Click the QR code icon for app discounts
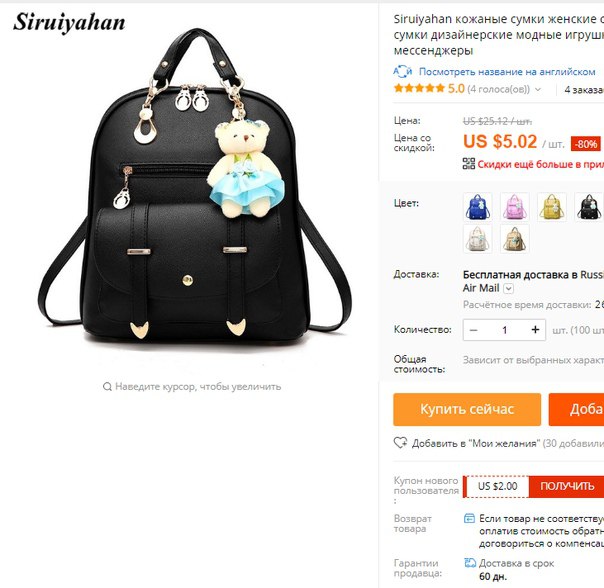Viewport: 604px width, 588px height. click(x=469, y=164)
